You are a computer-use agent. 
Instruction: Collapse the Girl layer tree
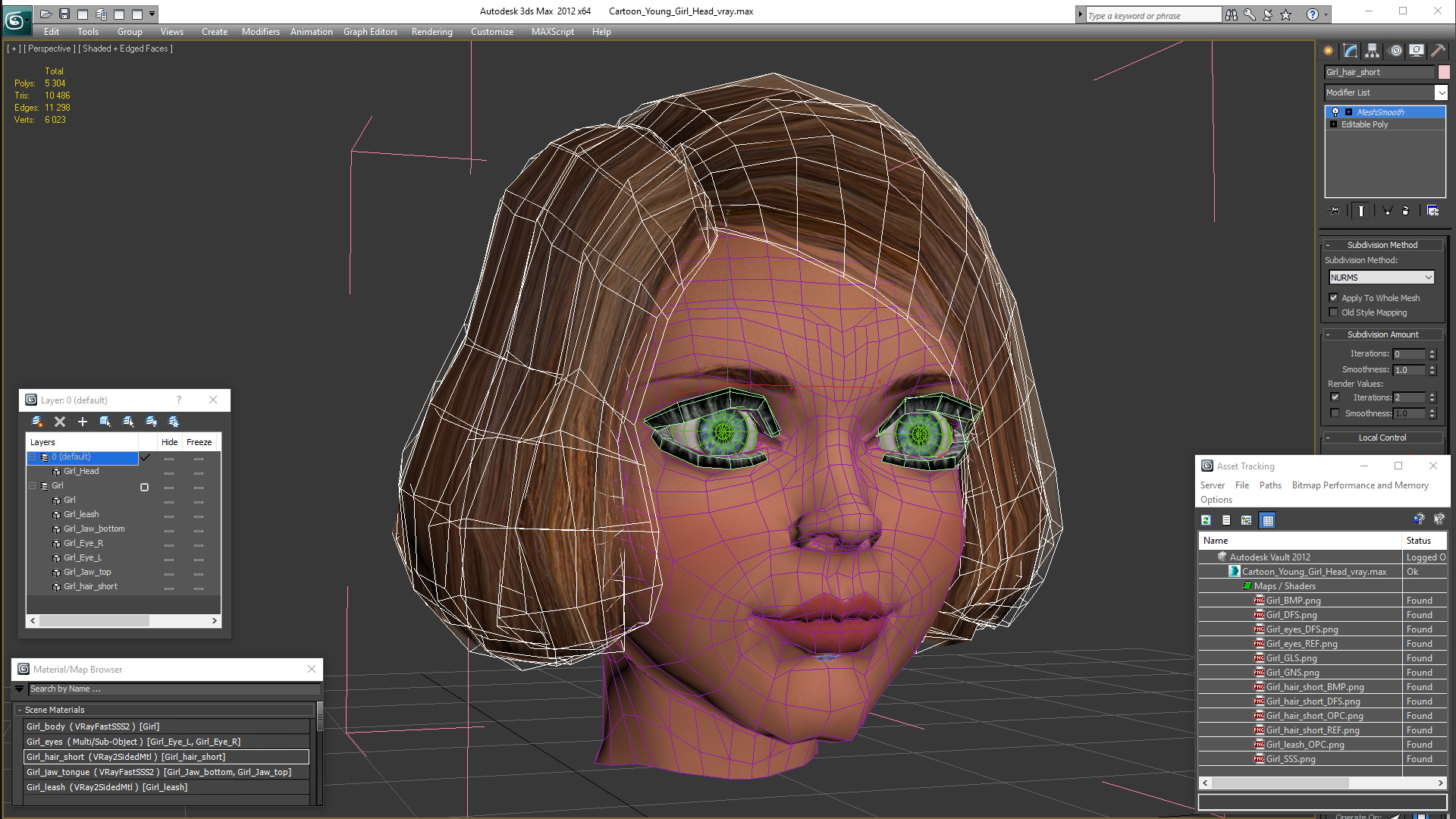point(33,486)
